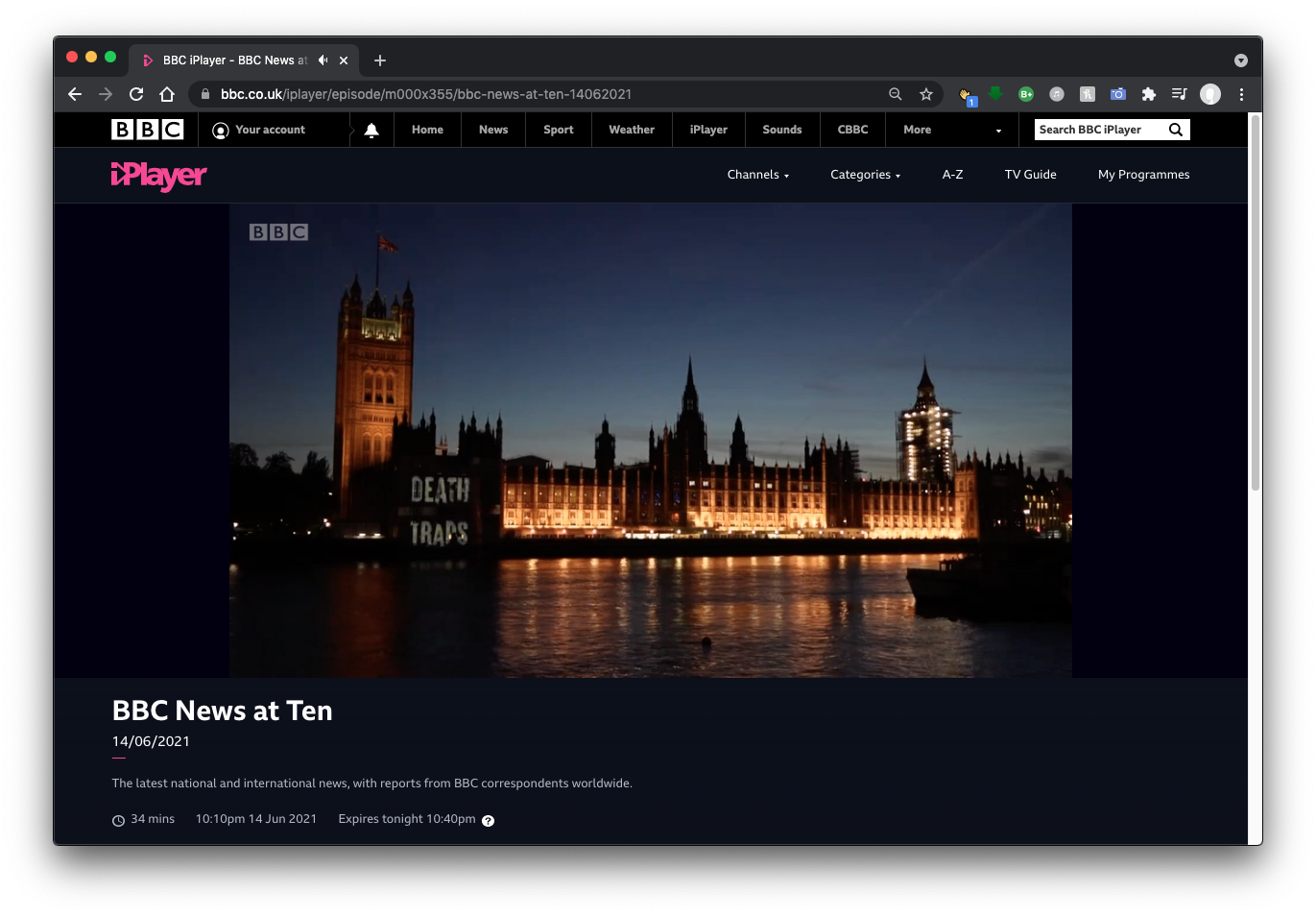Select the BBC iPlayer browser tab

click(244, 60)
